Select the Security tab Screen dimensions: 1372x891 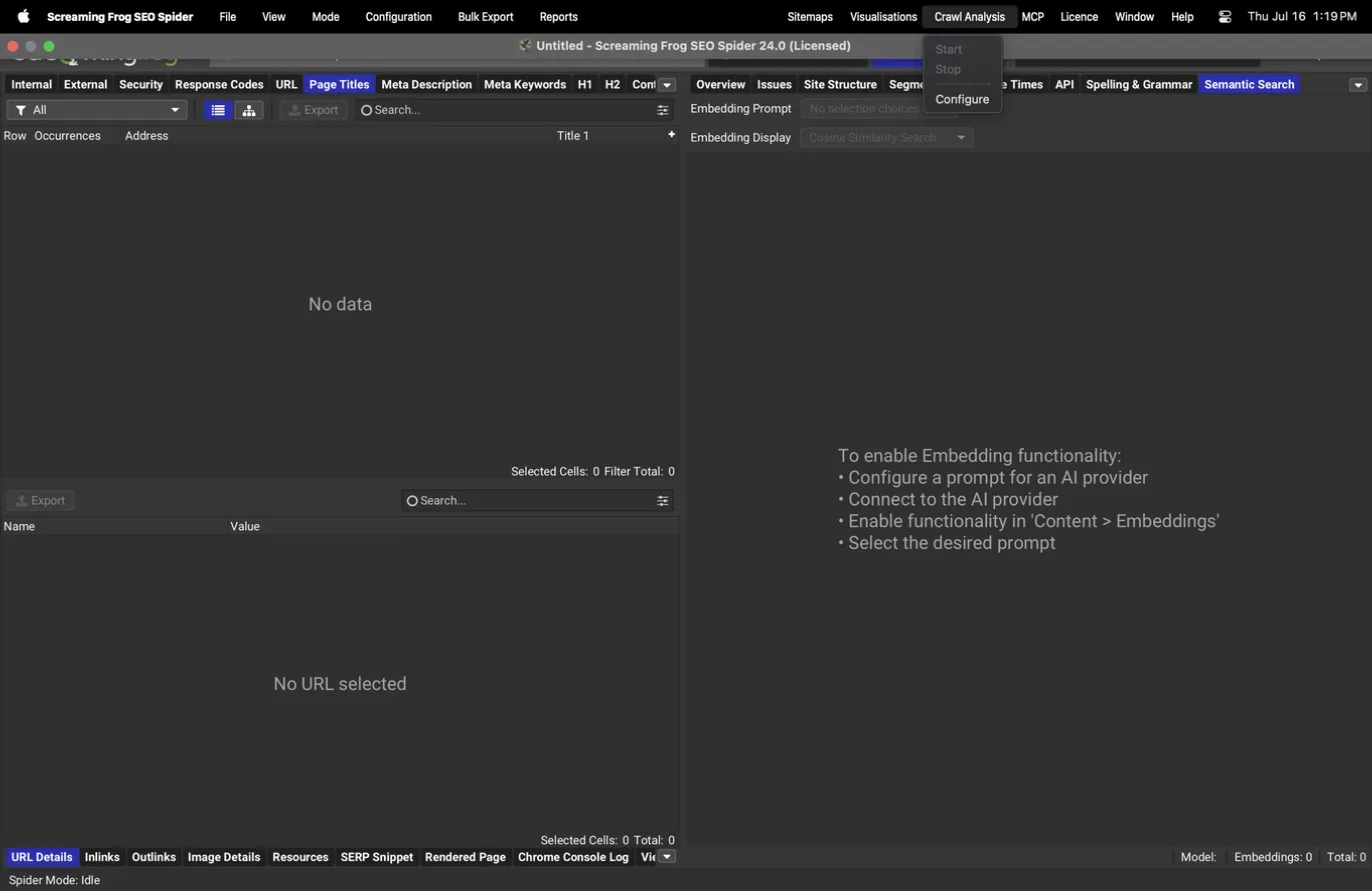[141, 85]
